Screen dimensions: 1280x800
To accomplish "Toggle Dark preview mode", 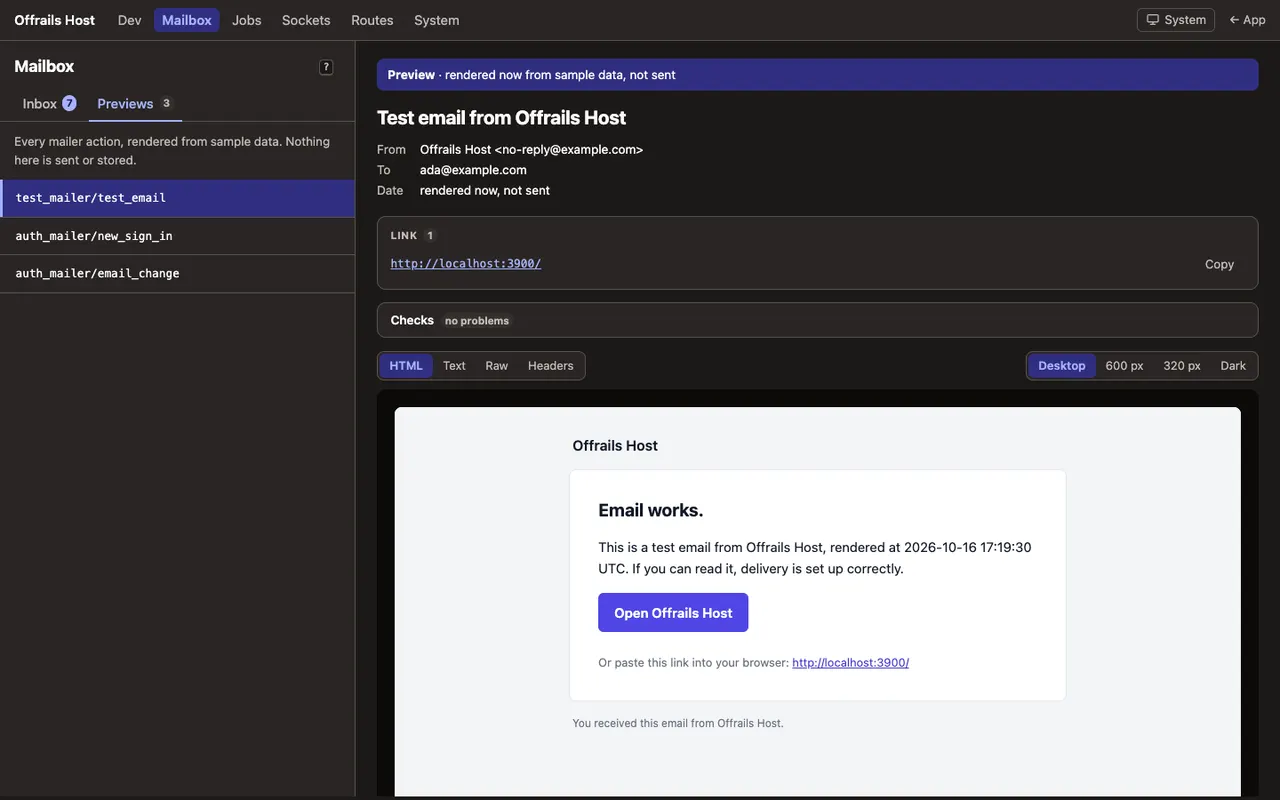I will [x=1233, y=366].
